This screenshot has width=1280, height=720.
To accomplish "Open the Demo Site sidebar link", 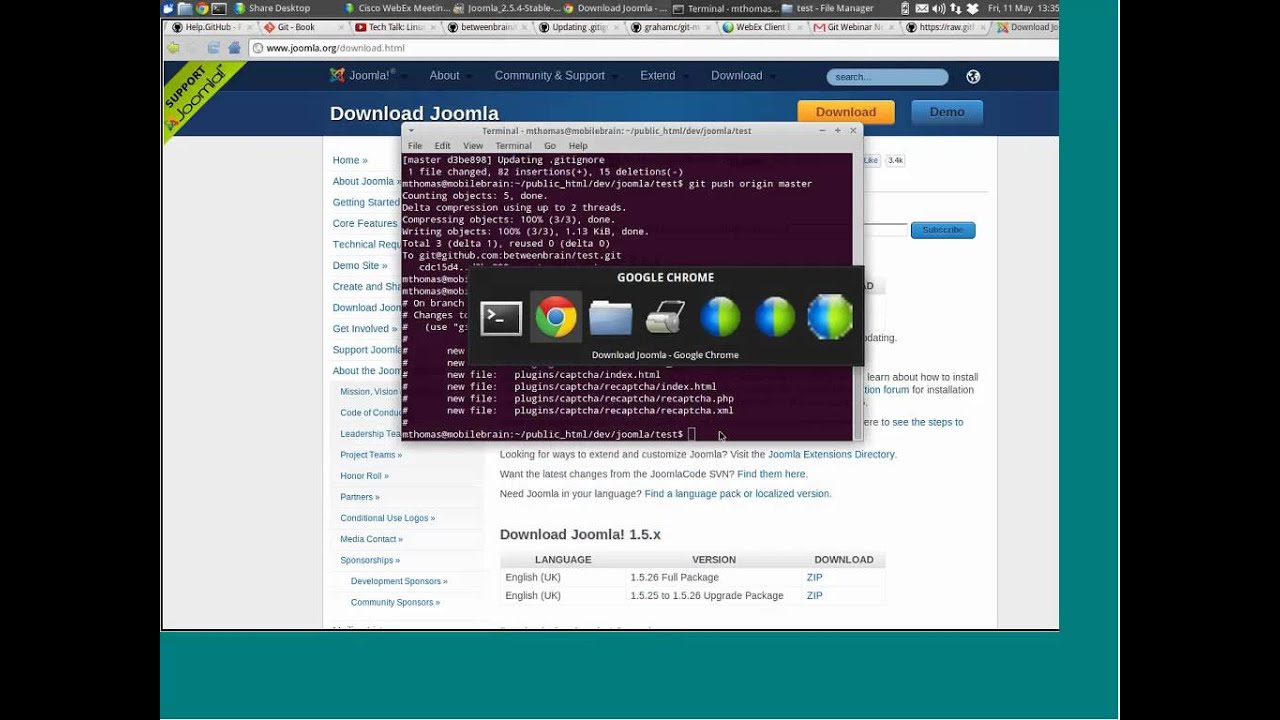I will tap(361, 266).
